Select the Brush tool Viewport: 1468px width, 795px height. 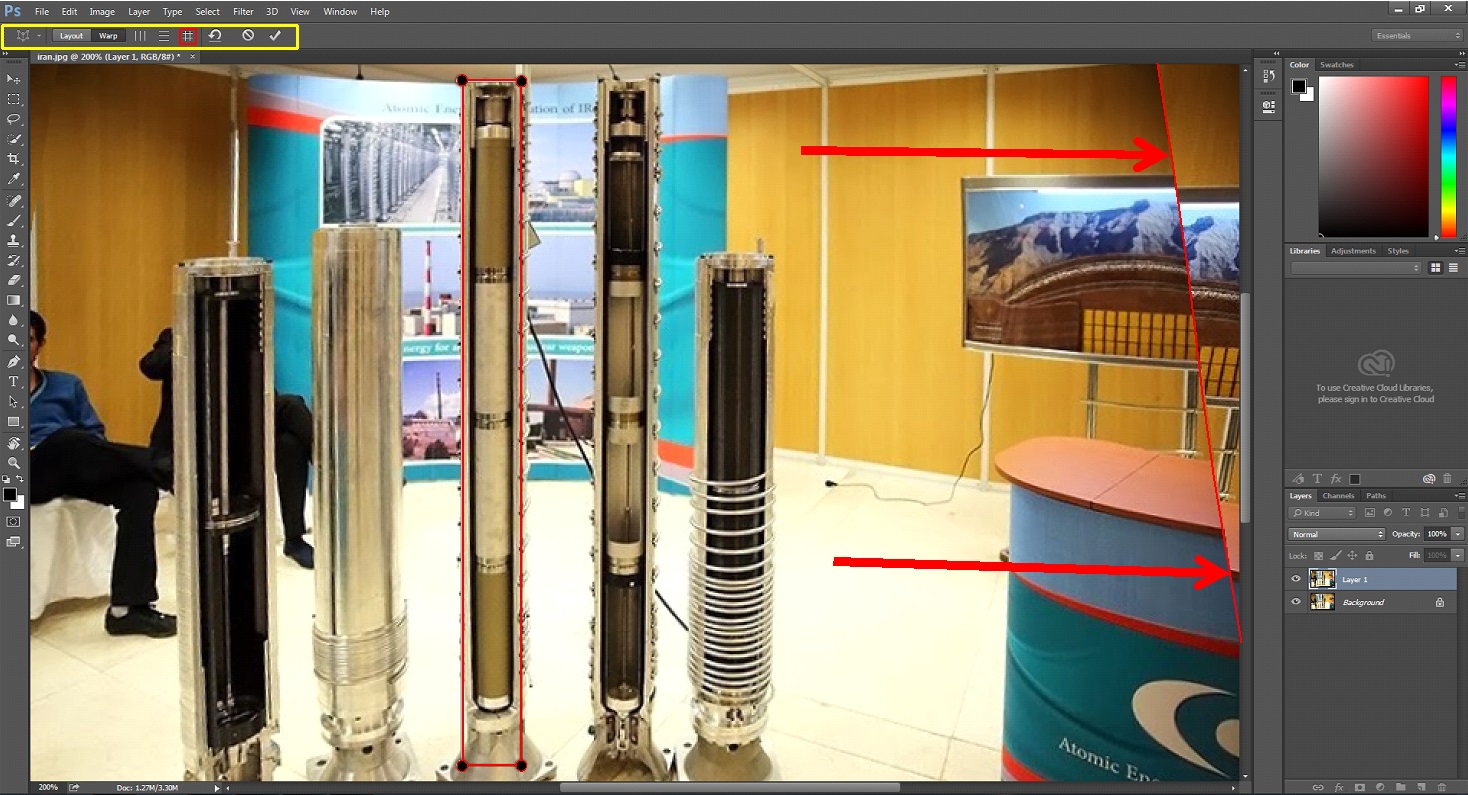point(14,221)
